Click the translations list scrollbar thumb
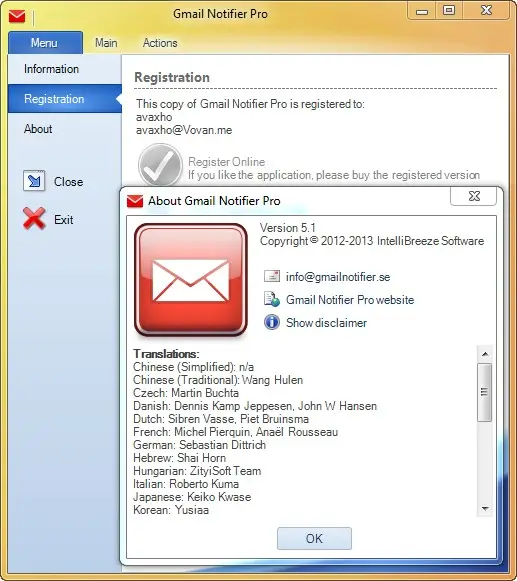Viewport: 517px width, 581px height. coord(485,392)
